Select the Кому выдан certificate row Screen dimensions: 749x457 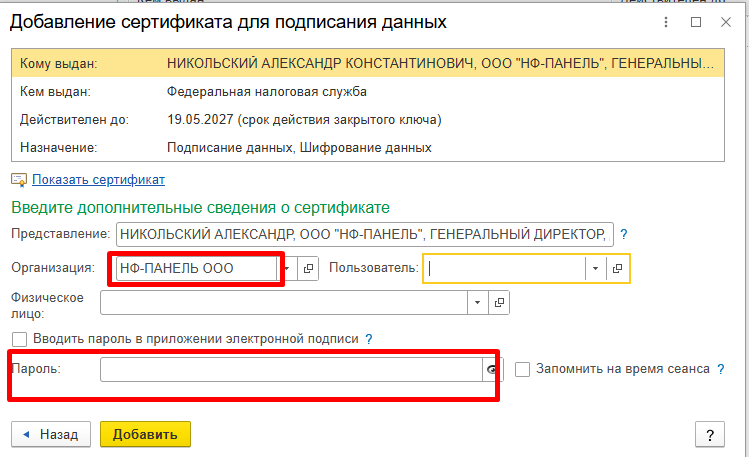pyautogui.click(x=368, y=63)
